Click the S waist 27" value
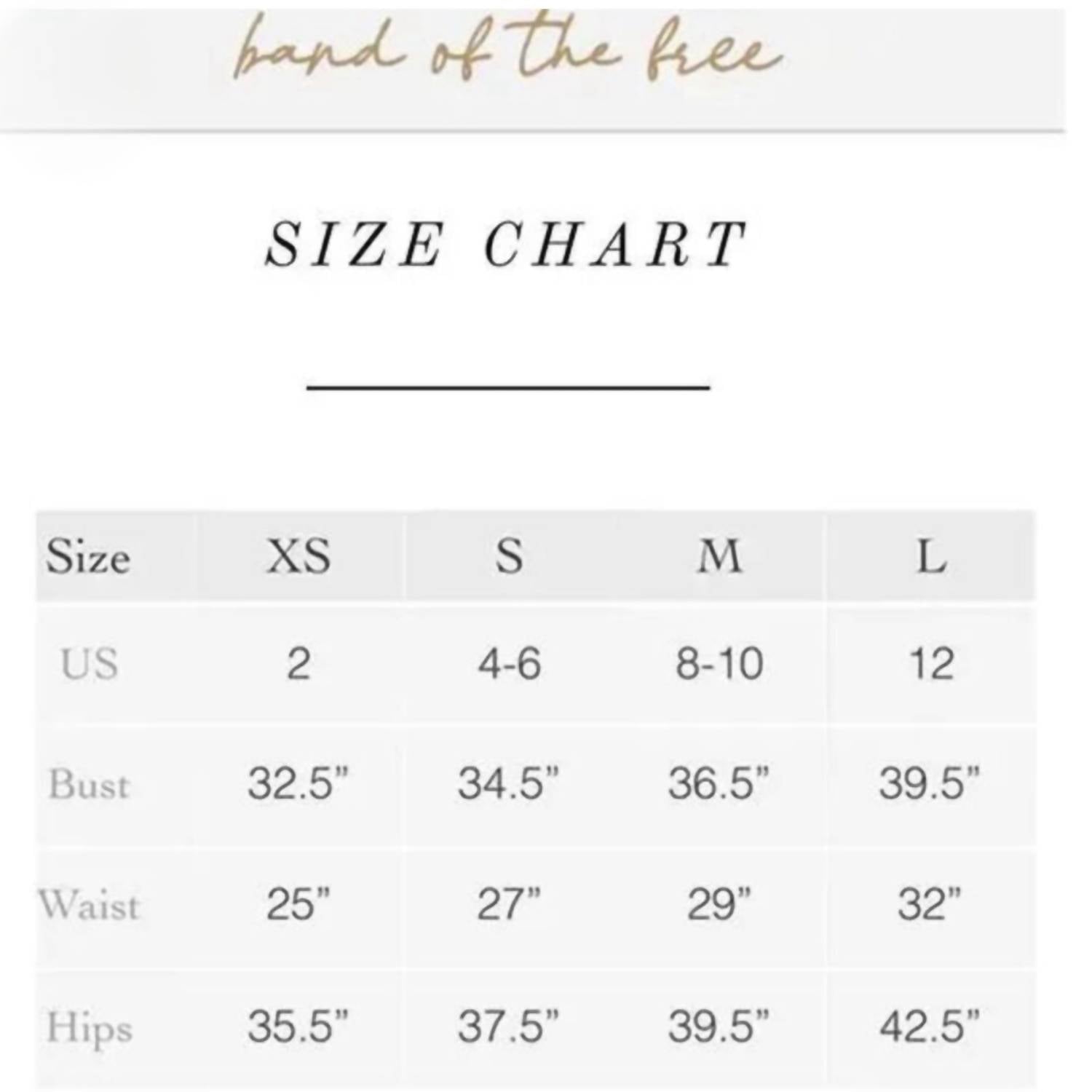 [509, 905]
